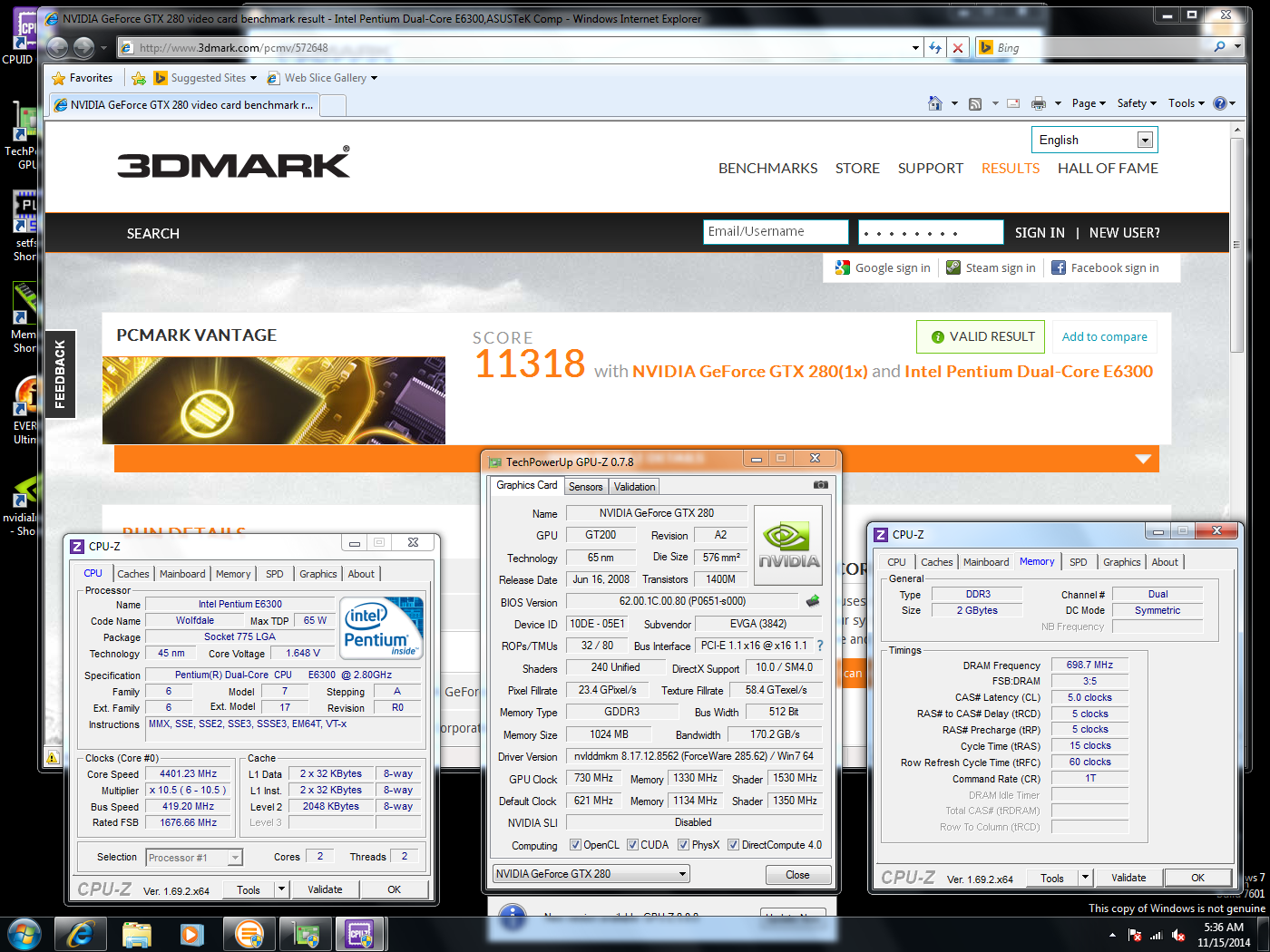Click the Suggested Sites favorites link
1270x952 pixels.
click(205, 78)
